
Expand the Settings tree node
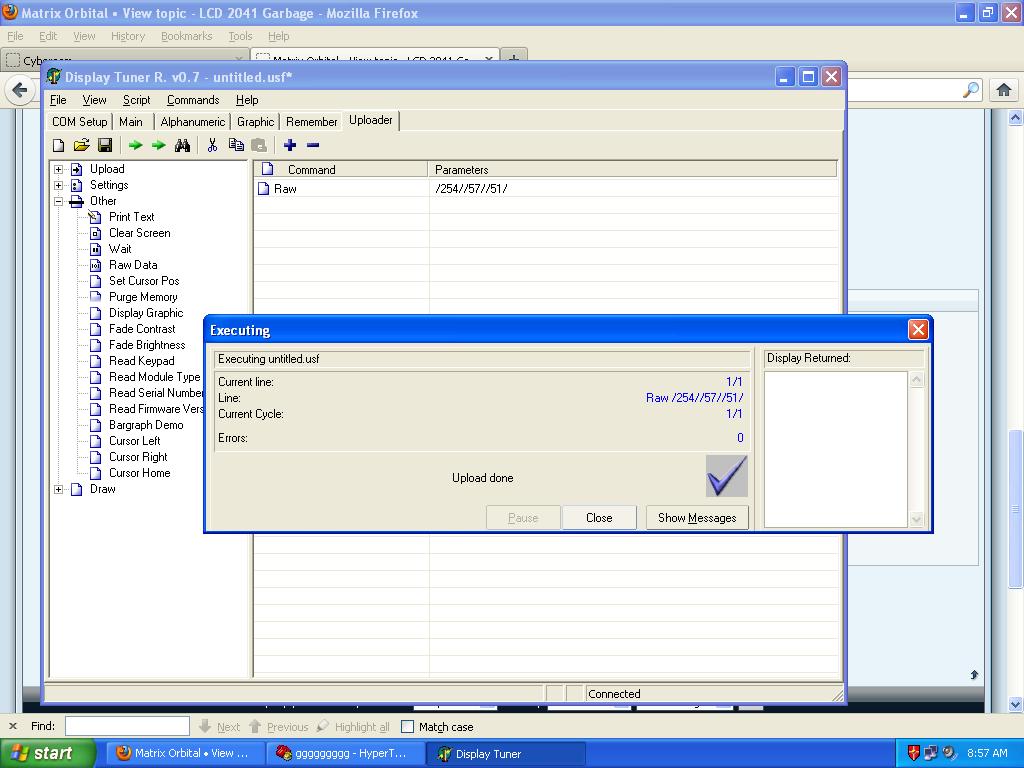[x=59, y=185]
